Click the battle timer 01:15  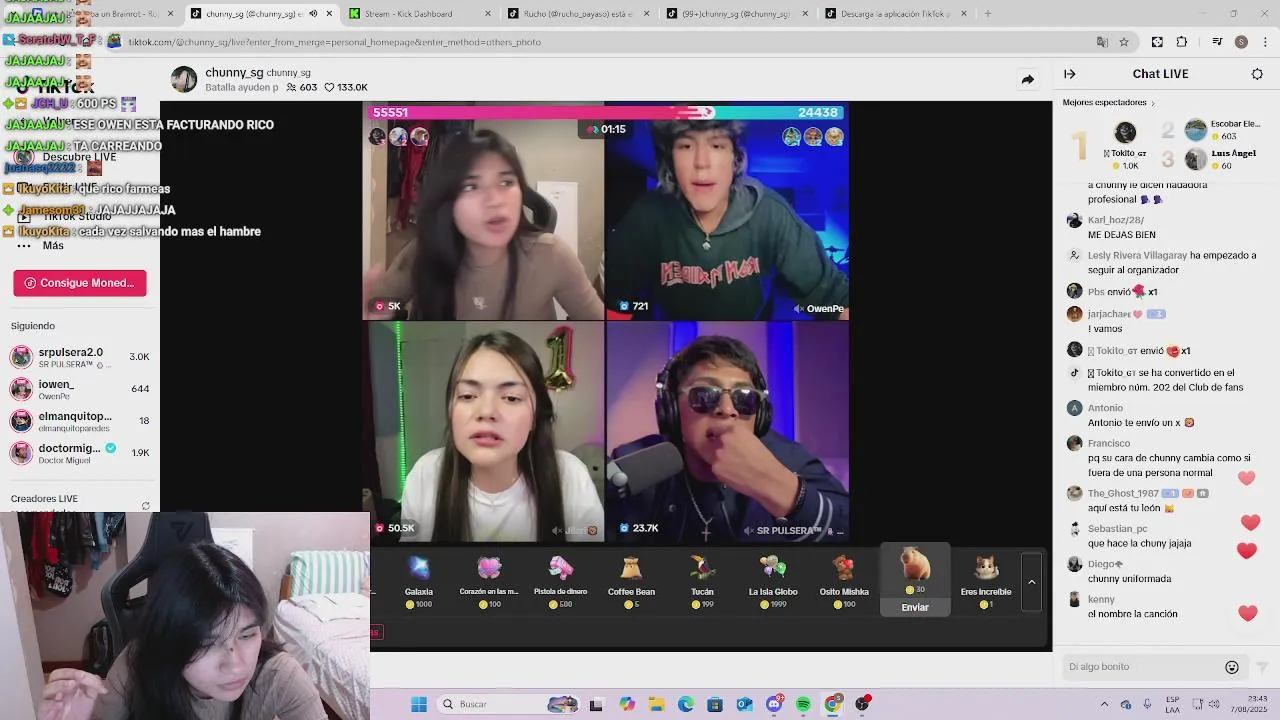607,129
